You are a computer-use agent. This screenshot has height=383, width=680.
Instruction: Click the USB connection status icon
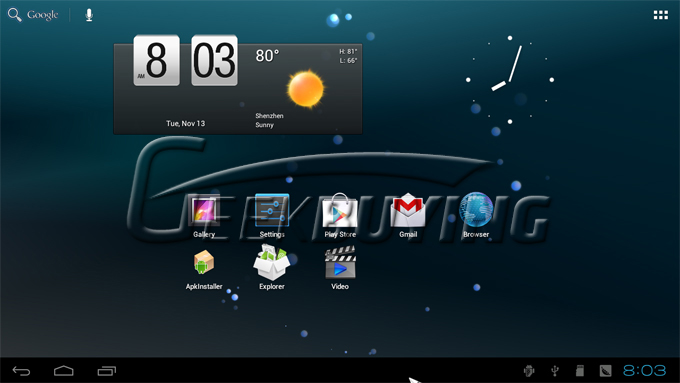[555, 370]
